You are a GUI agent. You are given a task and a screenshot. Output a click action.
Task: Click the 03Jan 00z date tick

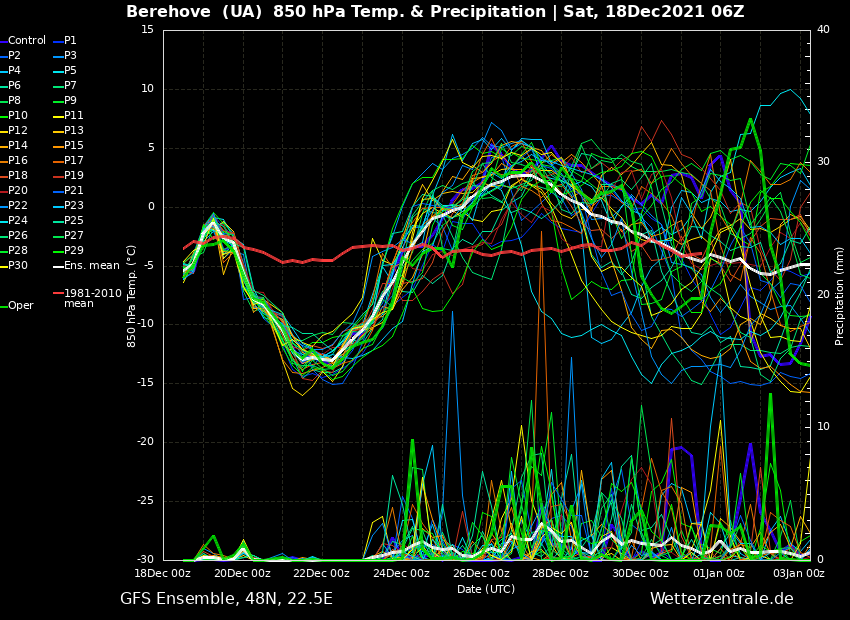(x=798, y=573)
